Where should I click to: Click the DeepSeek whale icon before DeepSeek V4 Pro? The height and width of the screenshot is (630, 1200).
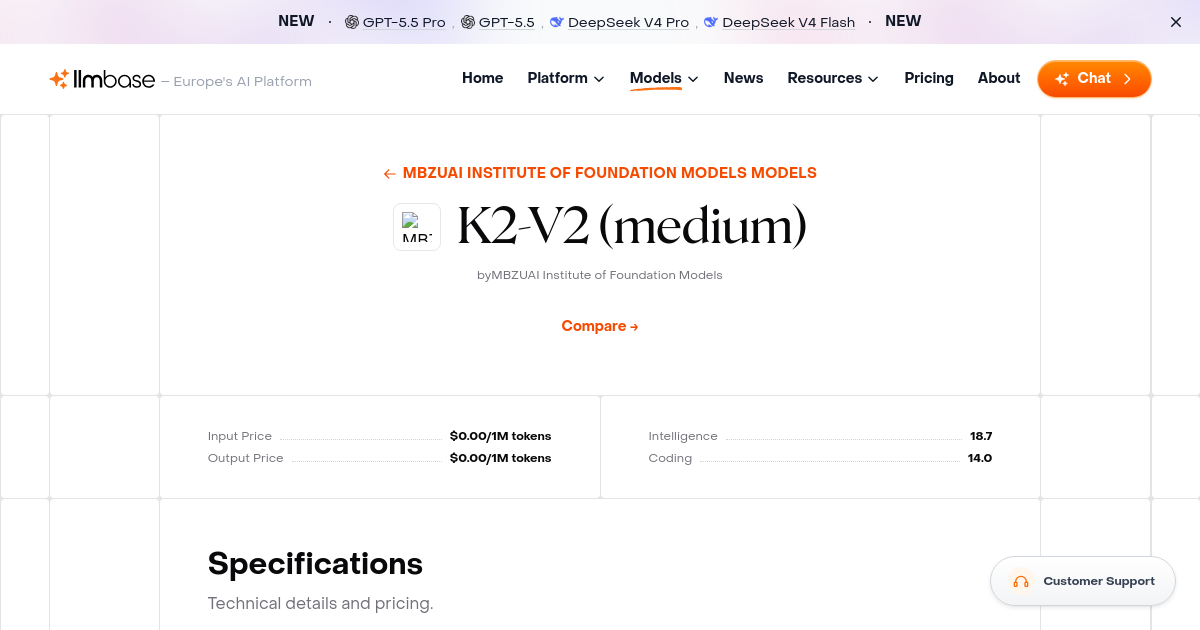[556, 21]
